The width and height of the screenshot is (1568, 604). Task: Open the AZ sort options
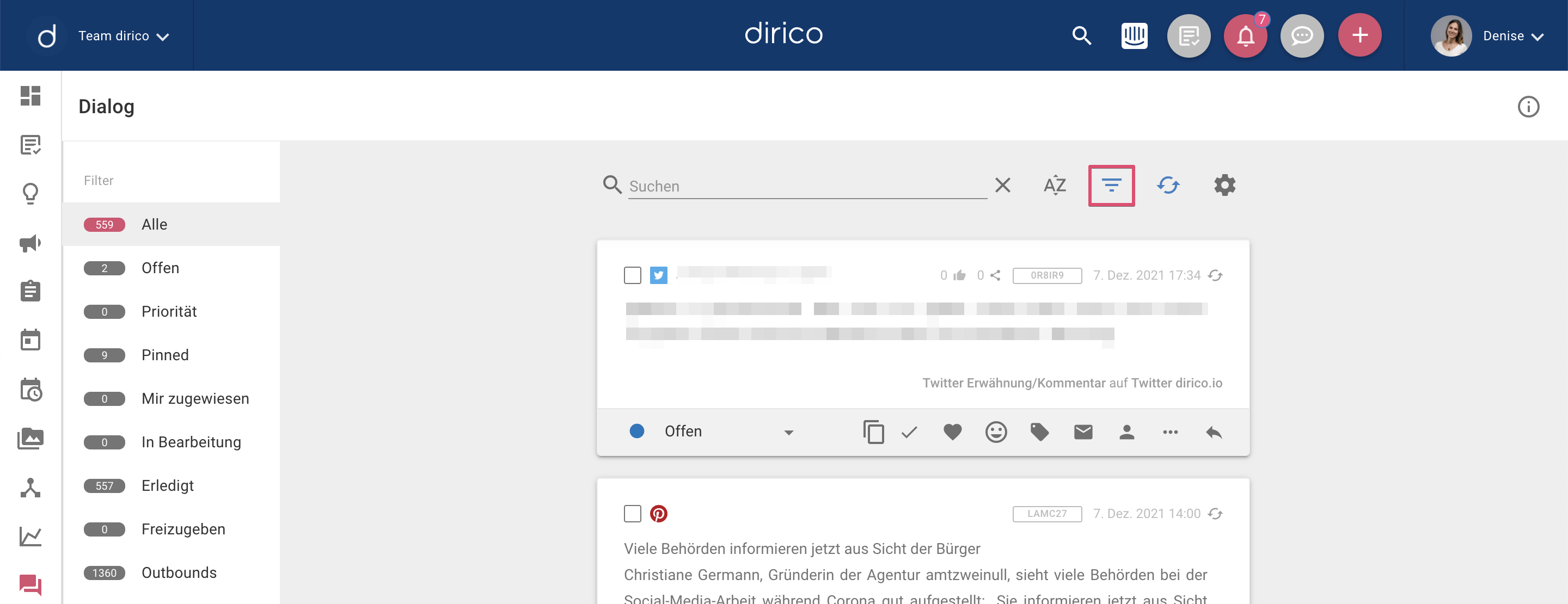point(1055,185)
